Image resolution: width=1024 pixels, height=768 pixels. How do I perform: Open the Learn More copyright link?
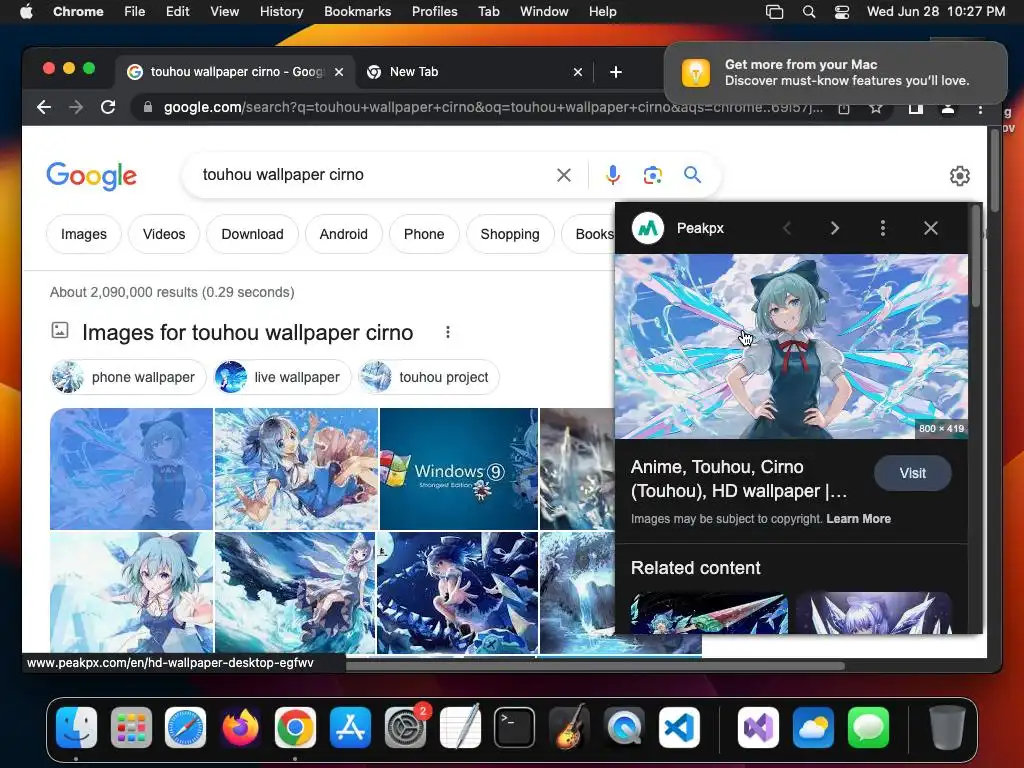pyautogui.click(x=858, y=519)
